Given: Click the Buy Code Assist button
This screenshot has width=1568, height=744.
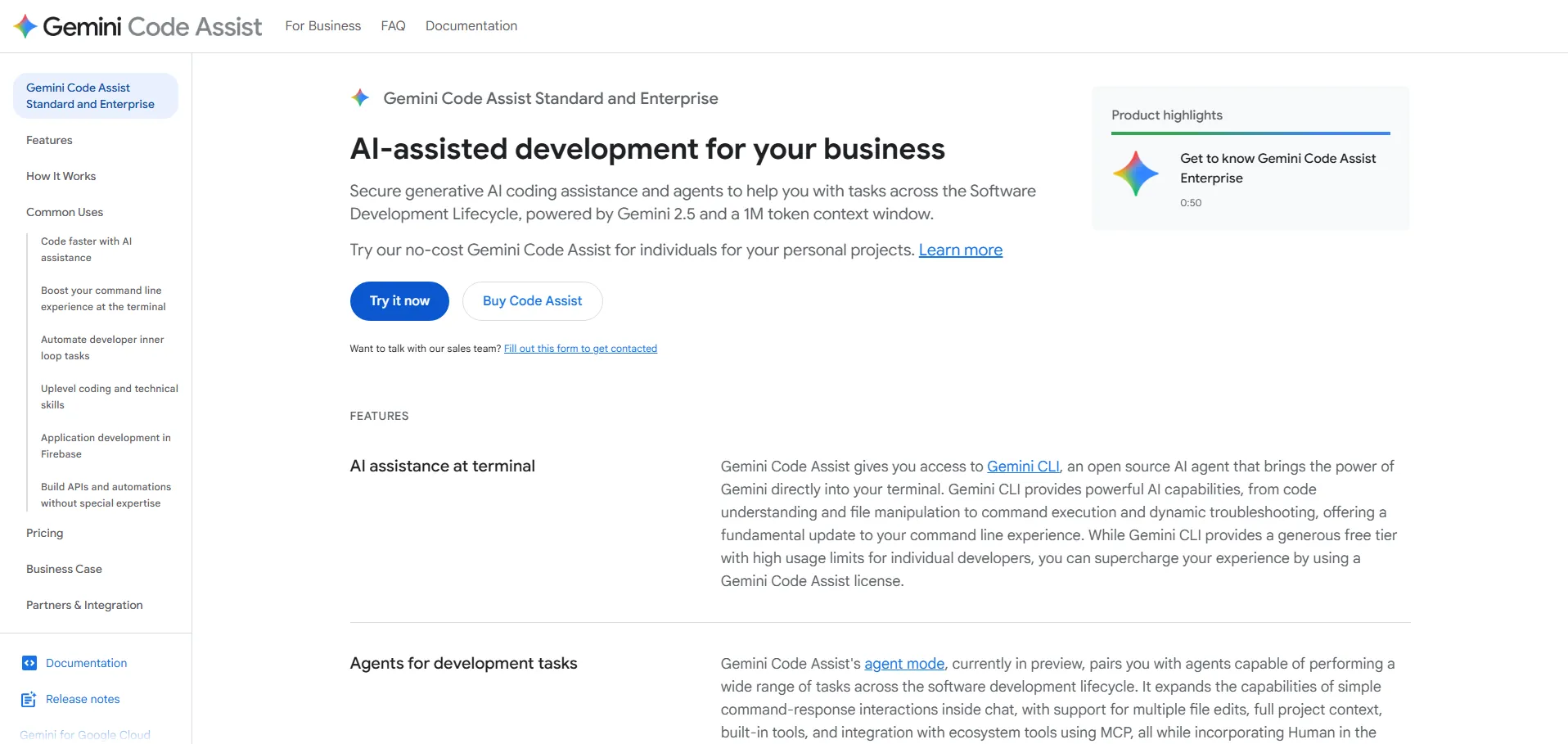Looking at the screenshot, I should point(532,301).
